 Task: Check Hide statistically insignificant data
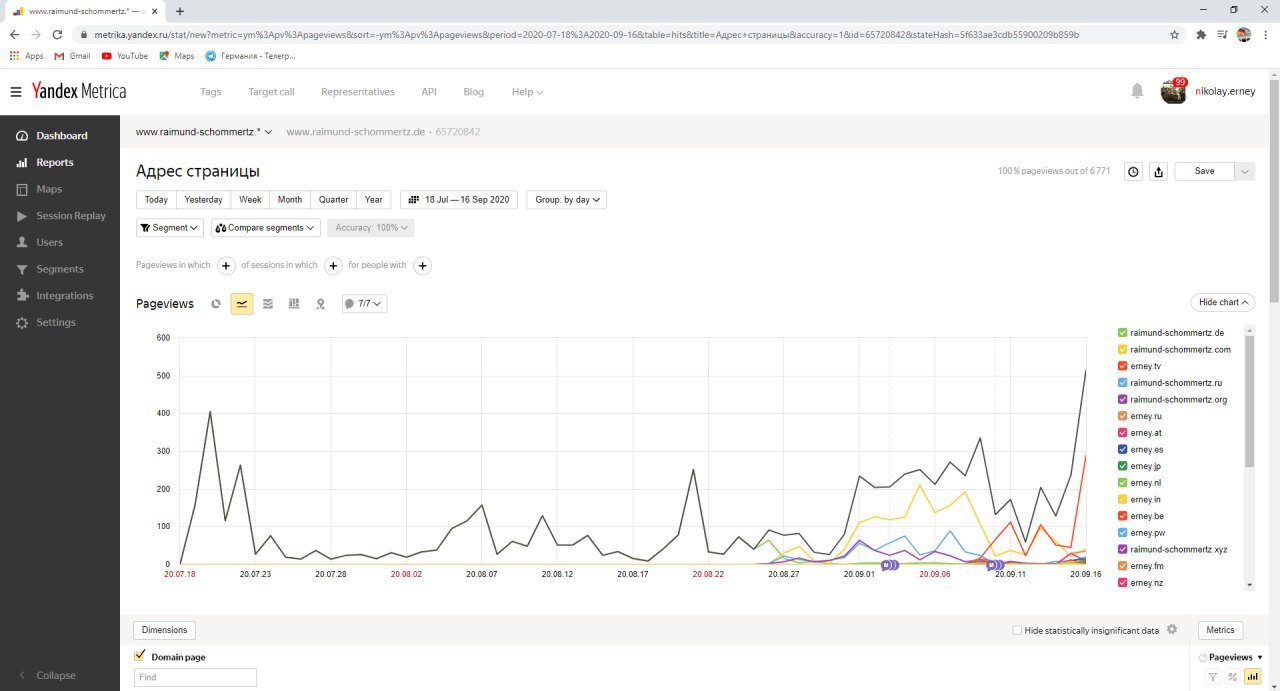point(1017,630)
